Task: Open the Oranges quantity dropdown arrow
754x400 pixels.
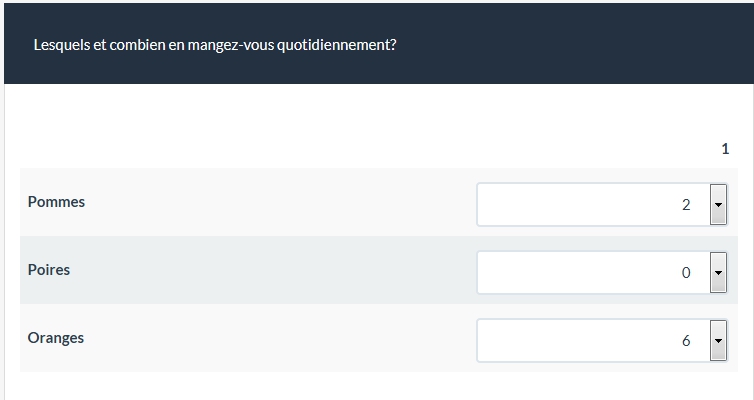Action: tap(717, 340)
